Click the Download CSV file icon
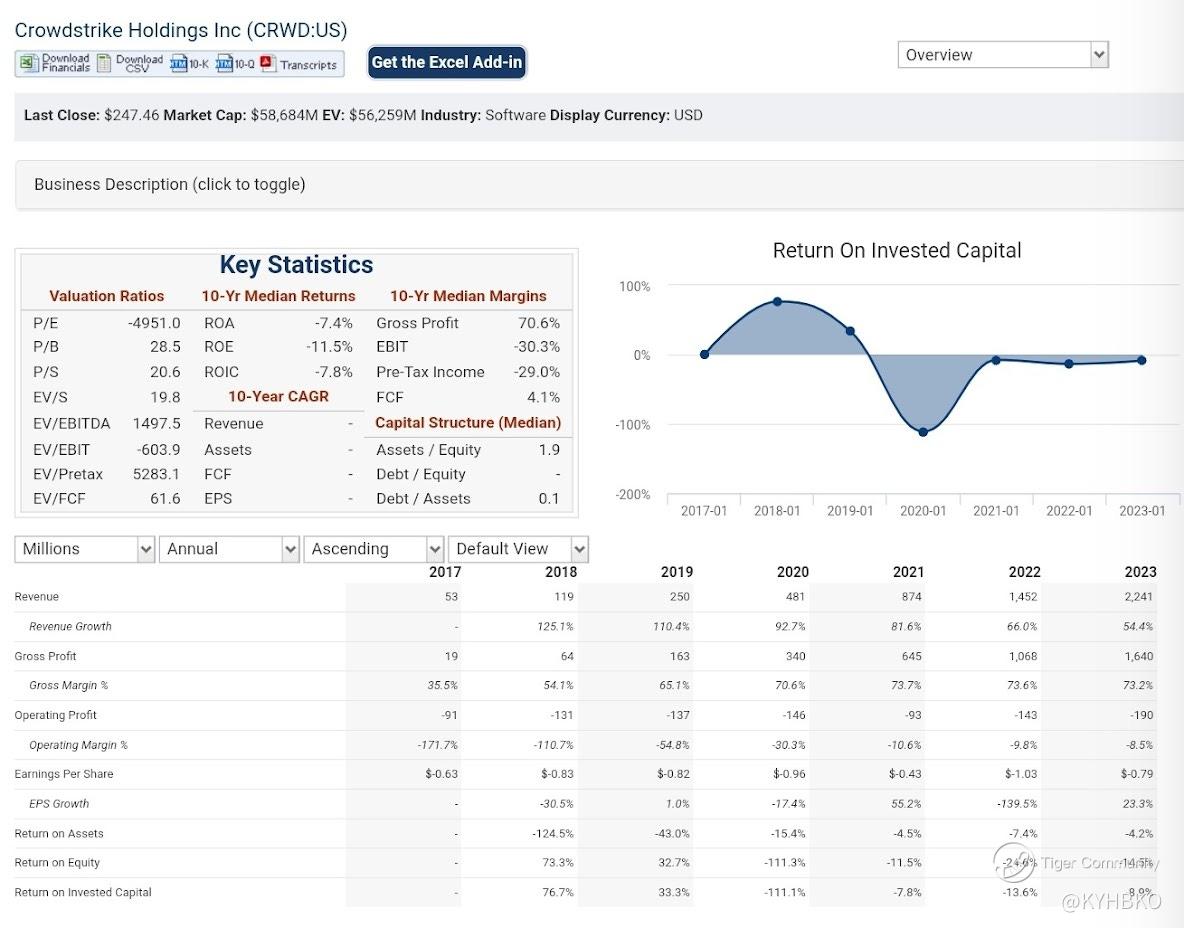The image size is (1184, 928). coord(104,64)
